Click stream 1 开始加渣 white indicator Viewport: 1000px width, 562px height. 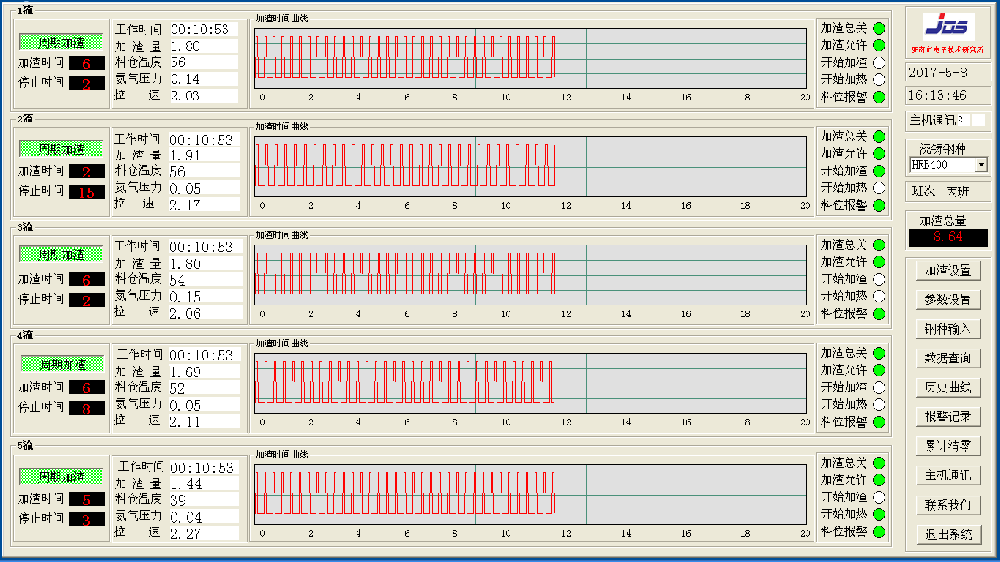pyautogui.click(x=879, y=63)
